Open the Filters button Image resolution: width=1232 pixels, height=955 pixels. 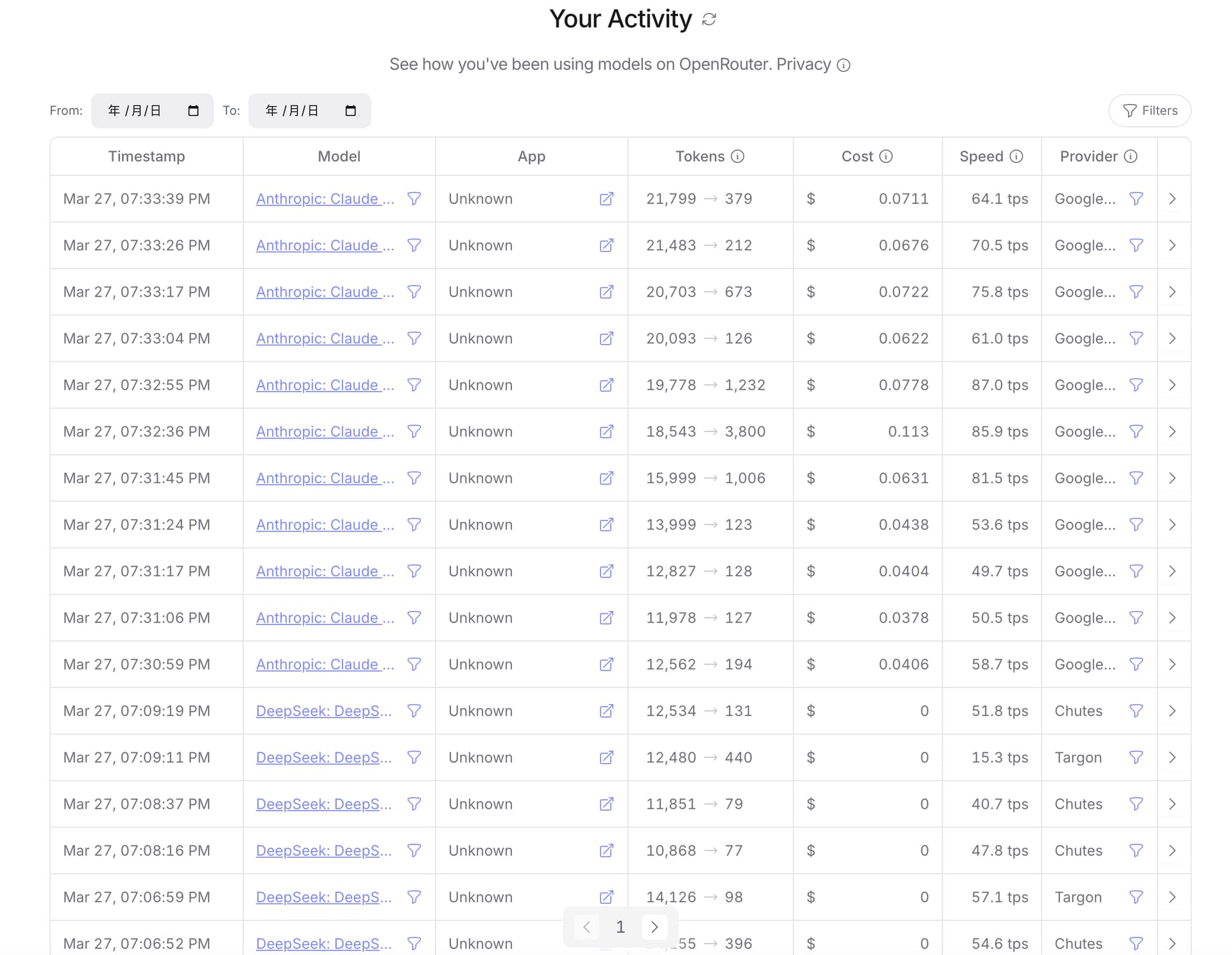click(1149, 110)
